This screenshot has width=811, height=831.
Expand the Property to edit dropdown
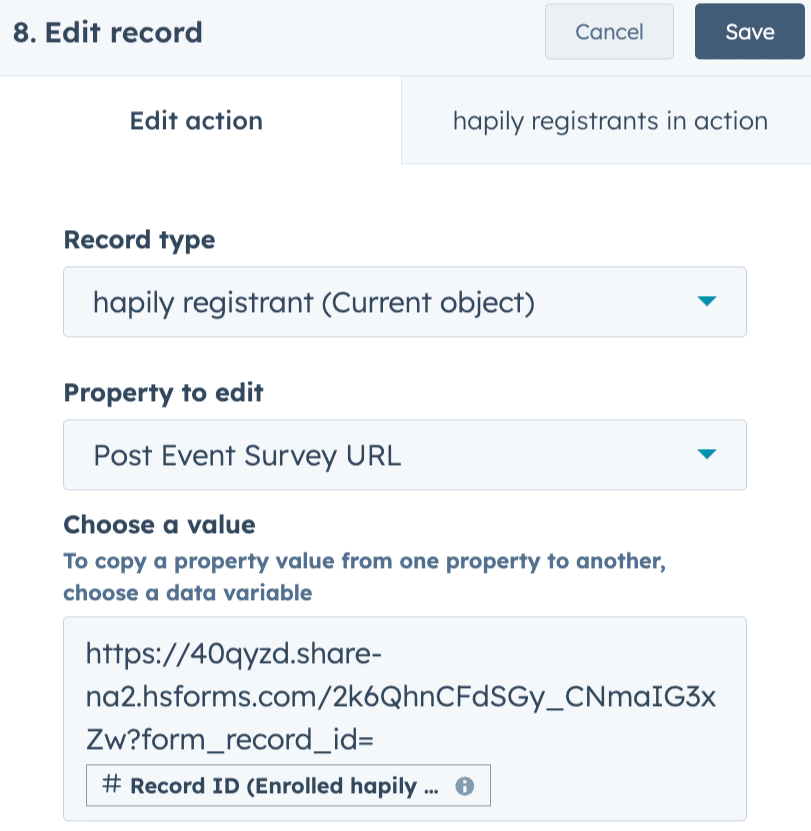click(x=404, y=455)
